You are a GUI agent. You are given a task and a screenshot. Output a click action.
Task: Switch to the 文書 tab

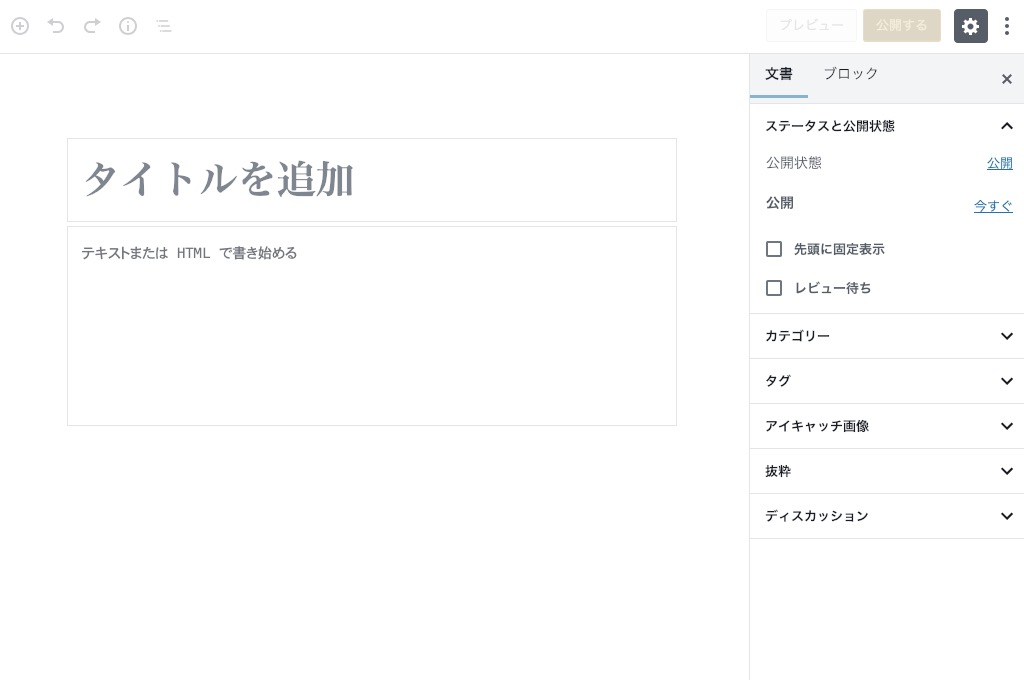[x=778, y=74]
